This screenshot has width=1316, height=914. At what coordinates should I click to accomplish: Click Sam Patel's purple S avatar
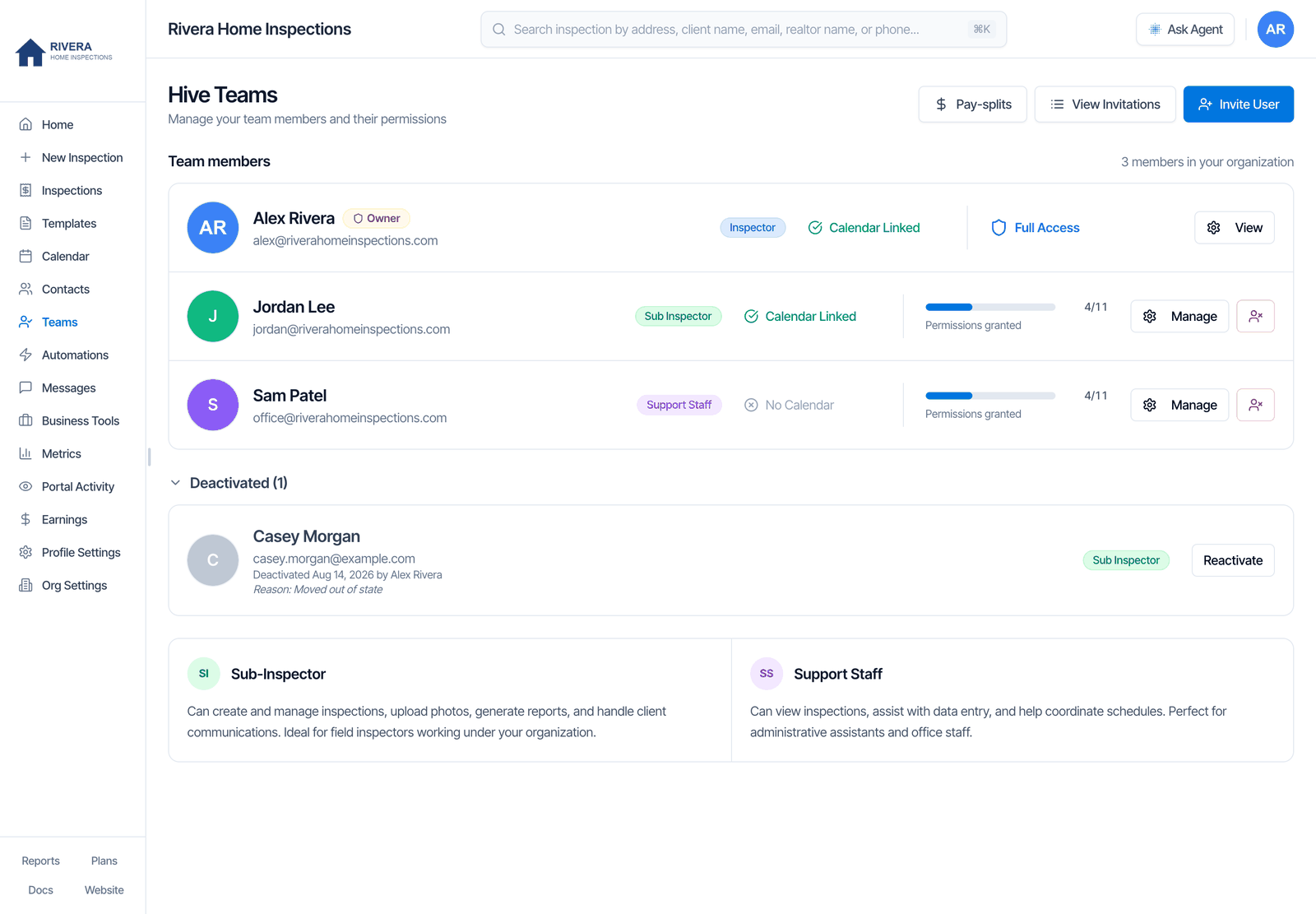pyautogui.click(x=213, y=406)
